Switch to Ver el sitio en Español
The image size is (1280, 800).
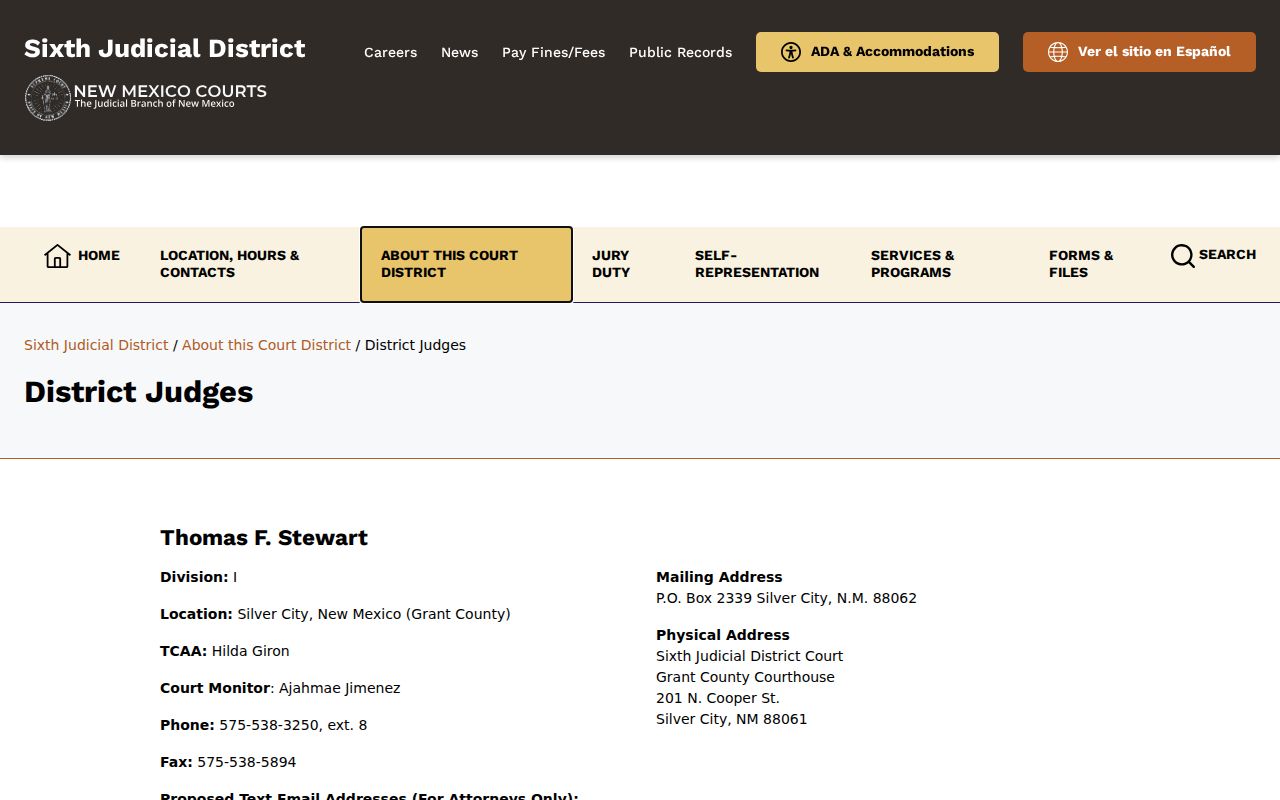click(1139, 52)
